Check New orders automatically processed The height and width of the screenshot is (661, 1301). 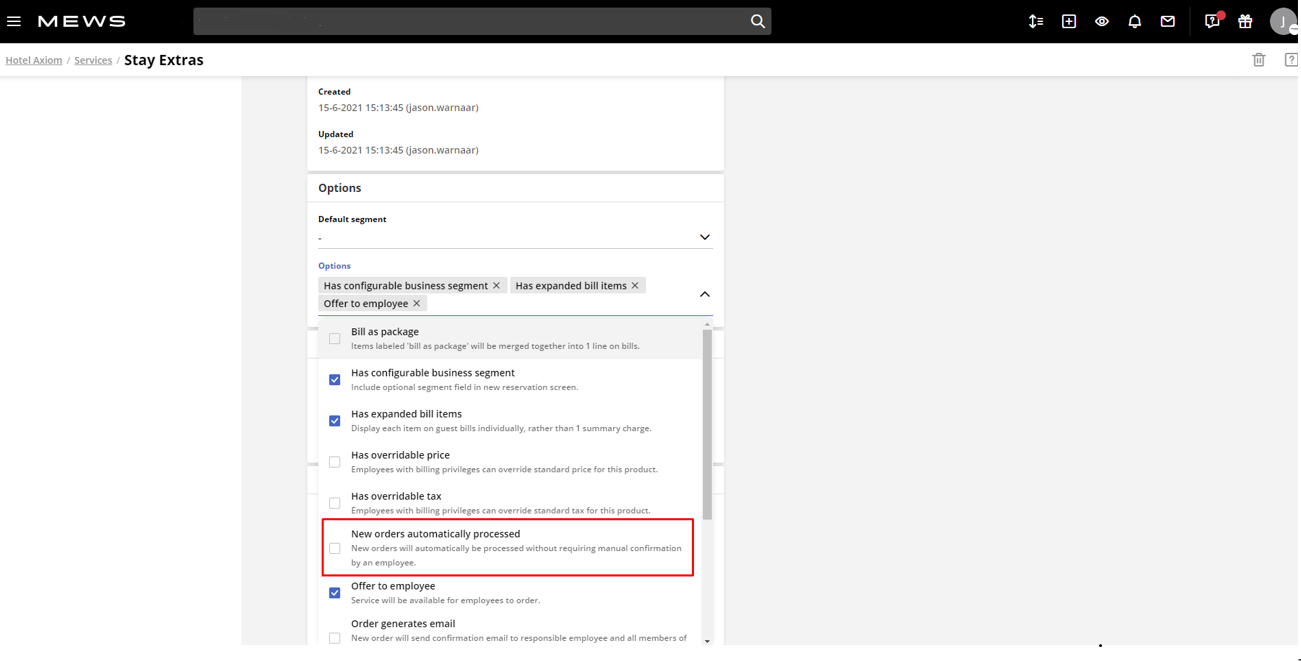[x=334, y=547]
